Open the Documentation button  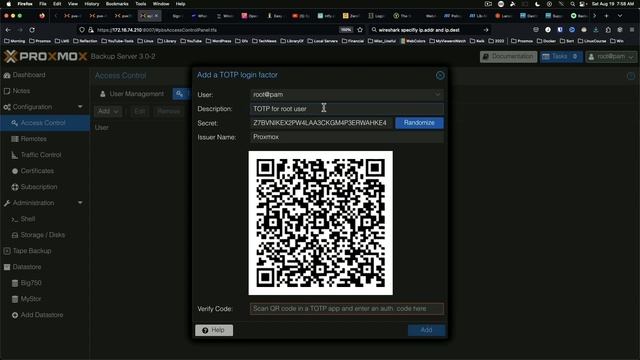[508, 56]
